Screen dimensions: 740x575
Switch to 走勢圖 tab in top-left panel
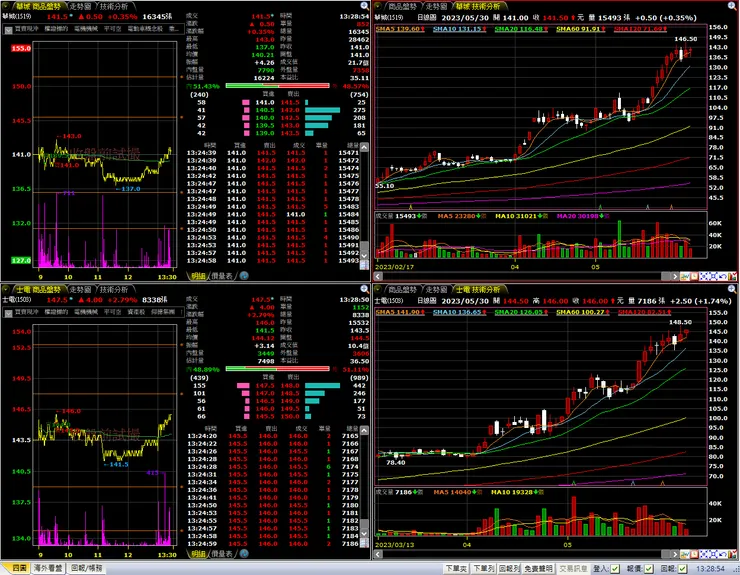coord(80,7)
